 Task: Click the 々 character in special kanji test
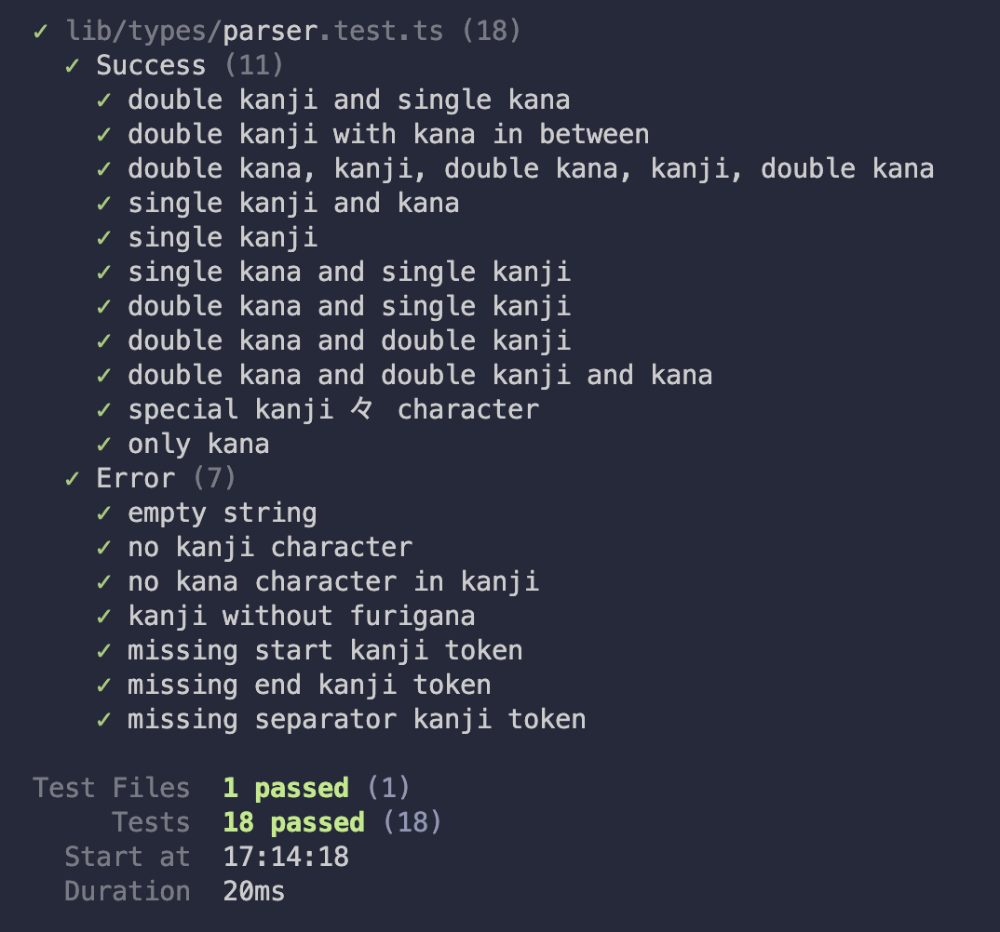pos(361,410)
